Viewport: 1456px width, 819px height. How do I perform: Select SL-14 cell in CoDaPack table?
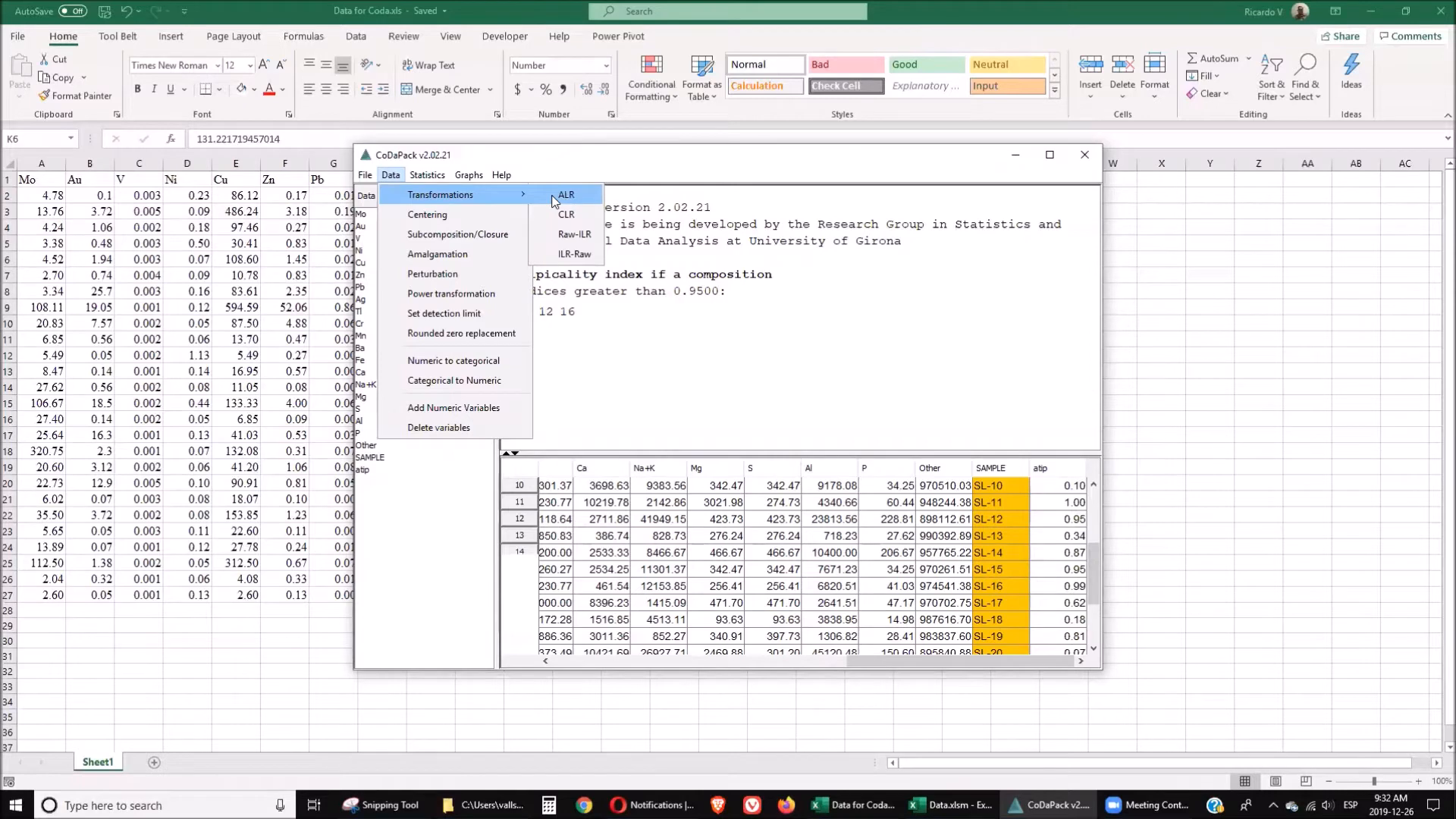(x=1000, y=553)
